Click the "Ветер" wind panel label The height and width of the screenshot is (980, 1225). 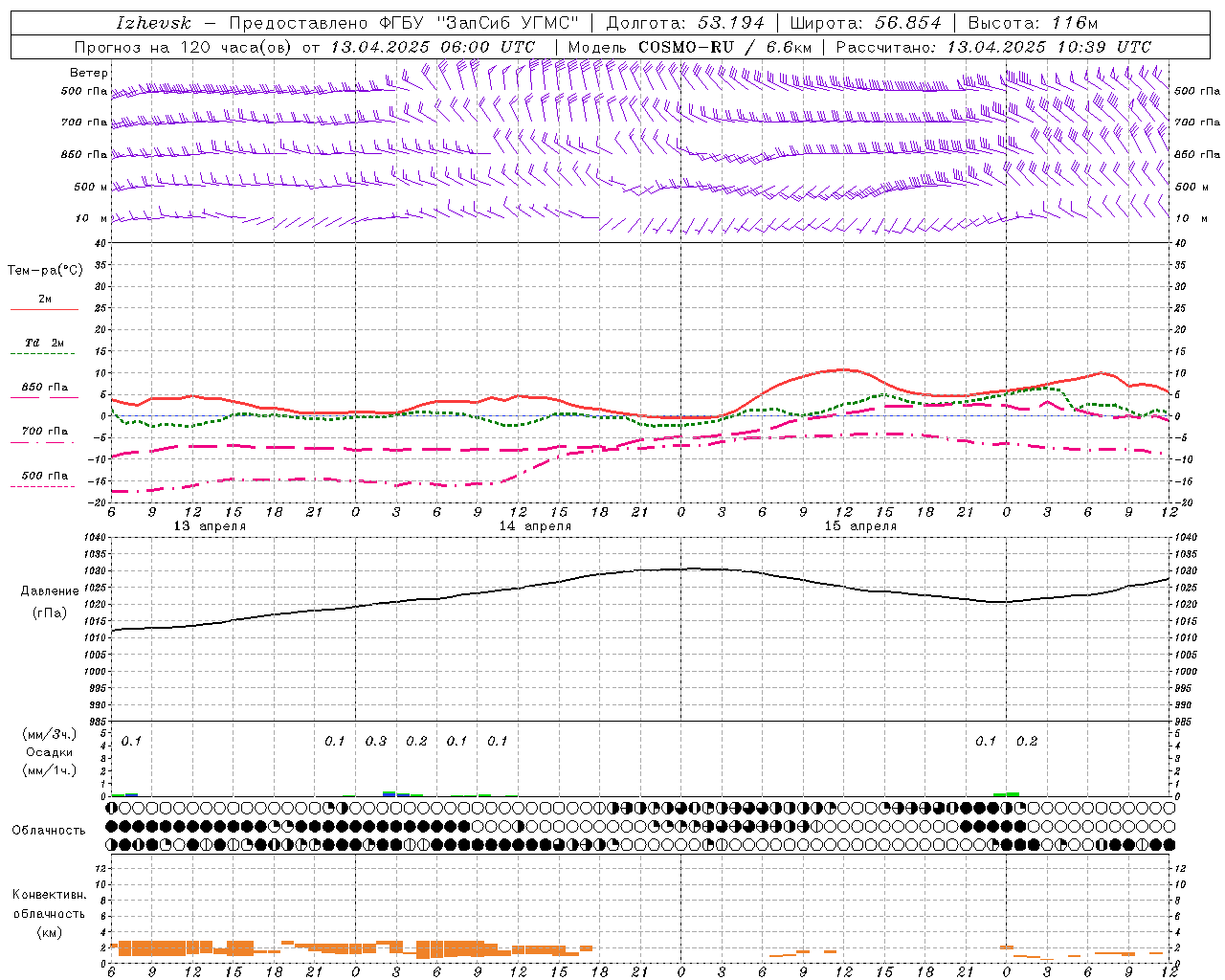[x=89, y=73]
